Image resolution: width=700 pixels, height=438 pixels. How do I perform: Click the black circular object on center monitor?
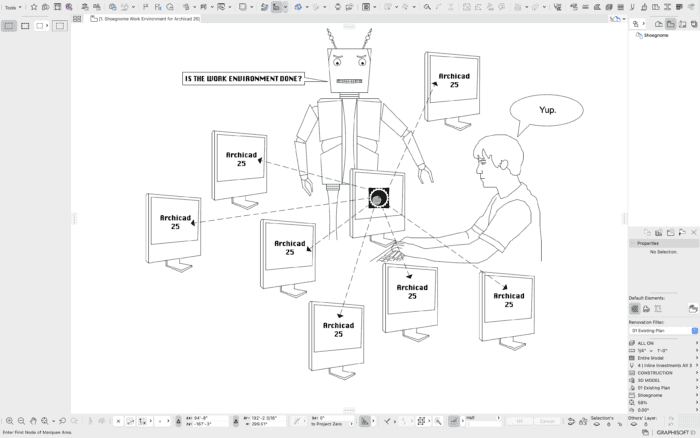(x=379, y=198)
